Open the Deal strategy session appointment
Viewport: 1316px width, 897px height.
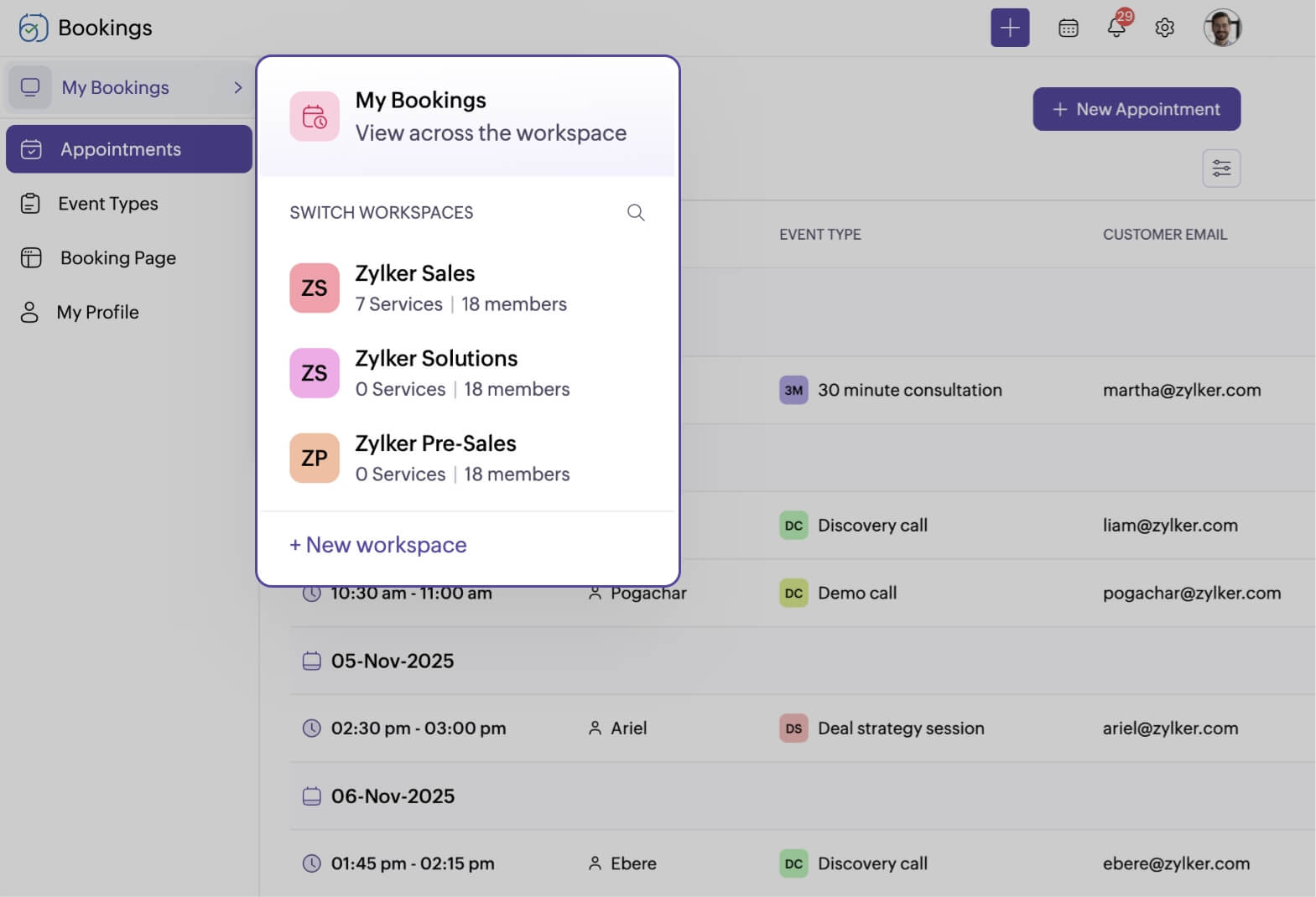pyautogui.click(x=900, y=728)
